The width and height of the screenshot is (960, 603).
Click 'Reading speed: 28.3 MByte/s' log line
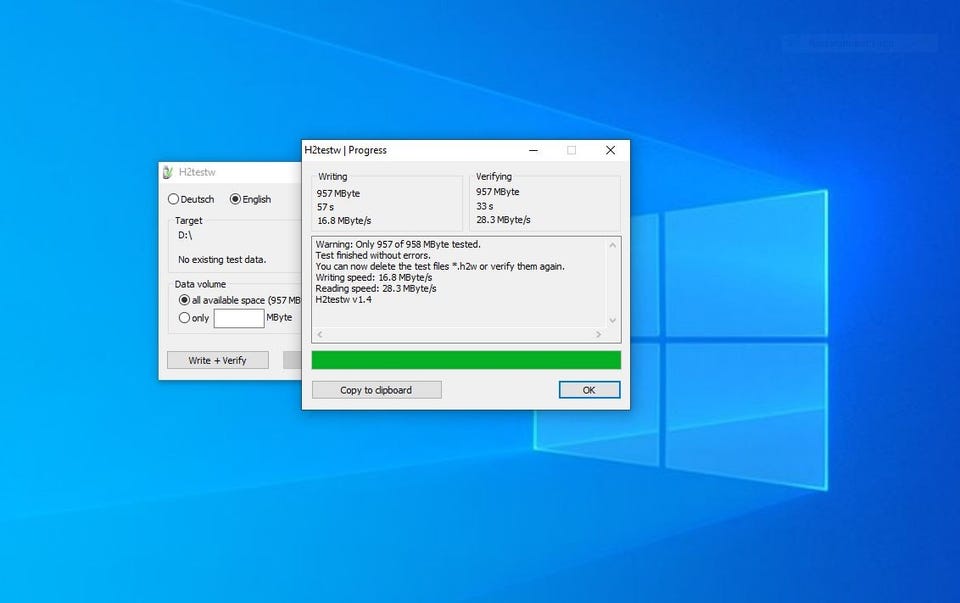(x=376, y=288)
